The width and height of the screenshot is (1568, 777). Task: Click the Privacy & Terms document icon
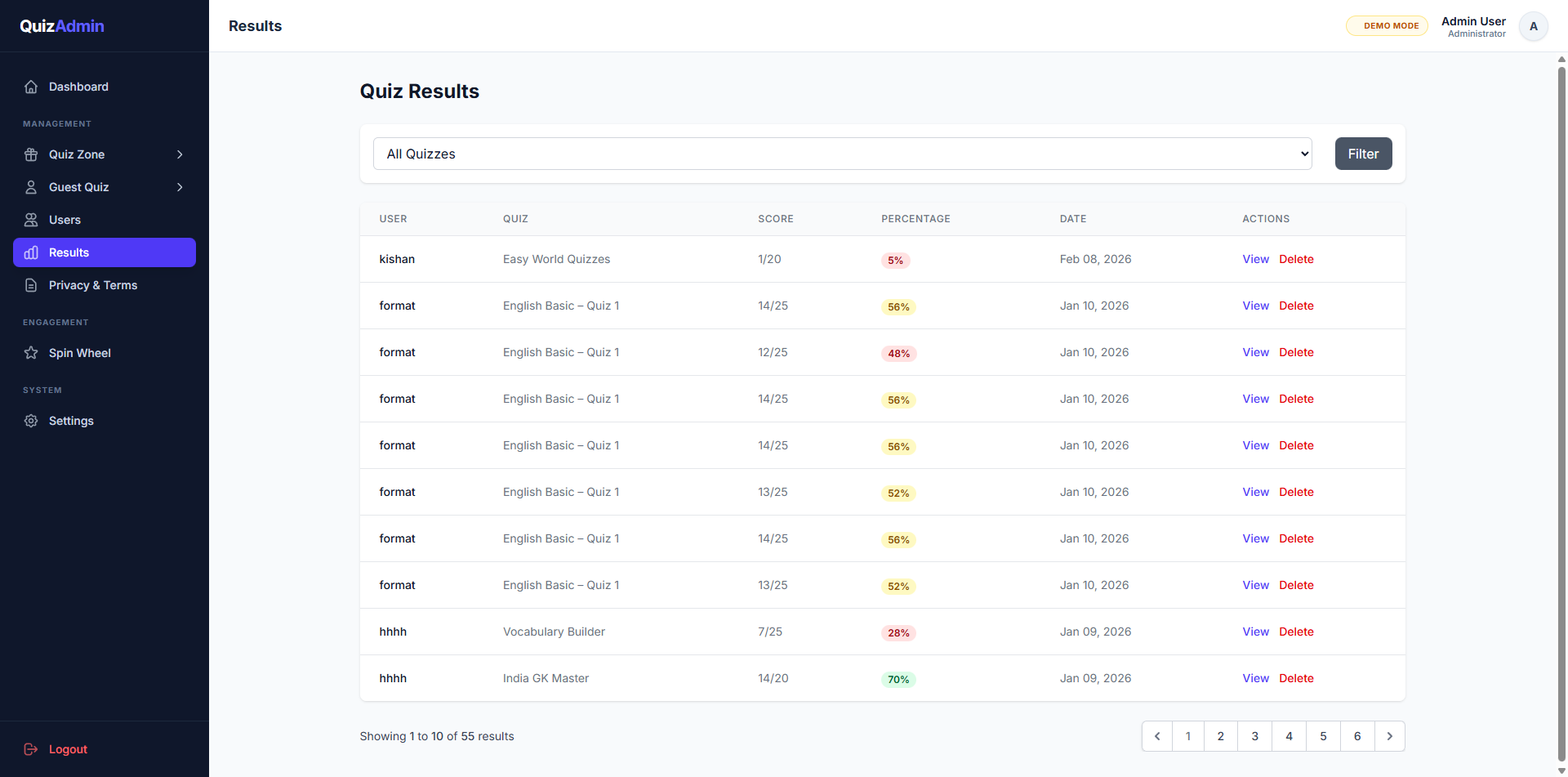coord(31,285)
